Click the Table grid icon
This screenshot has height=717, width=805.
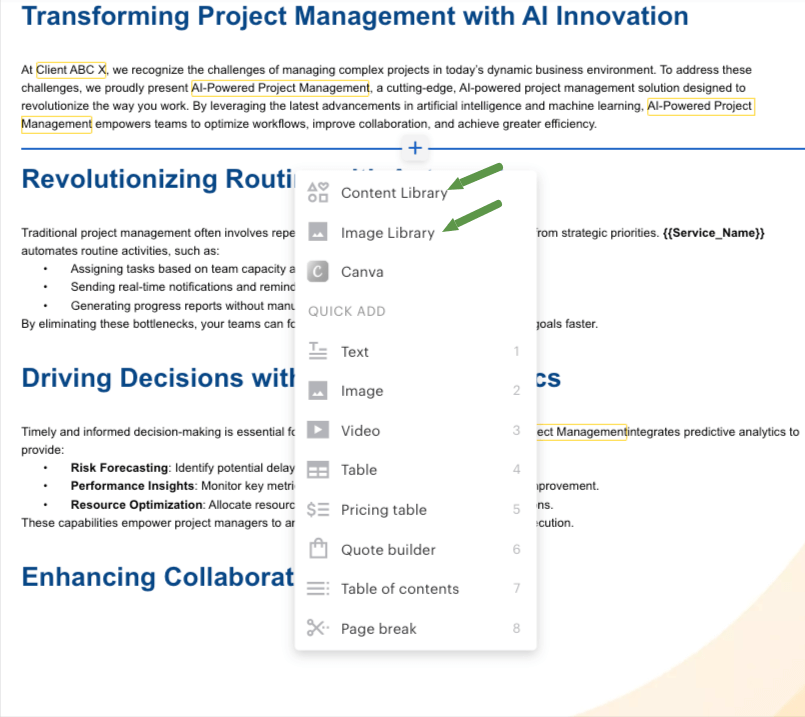(318, 470)
